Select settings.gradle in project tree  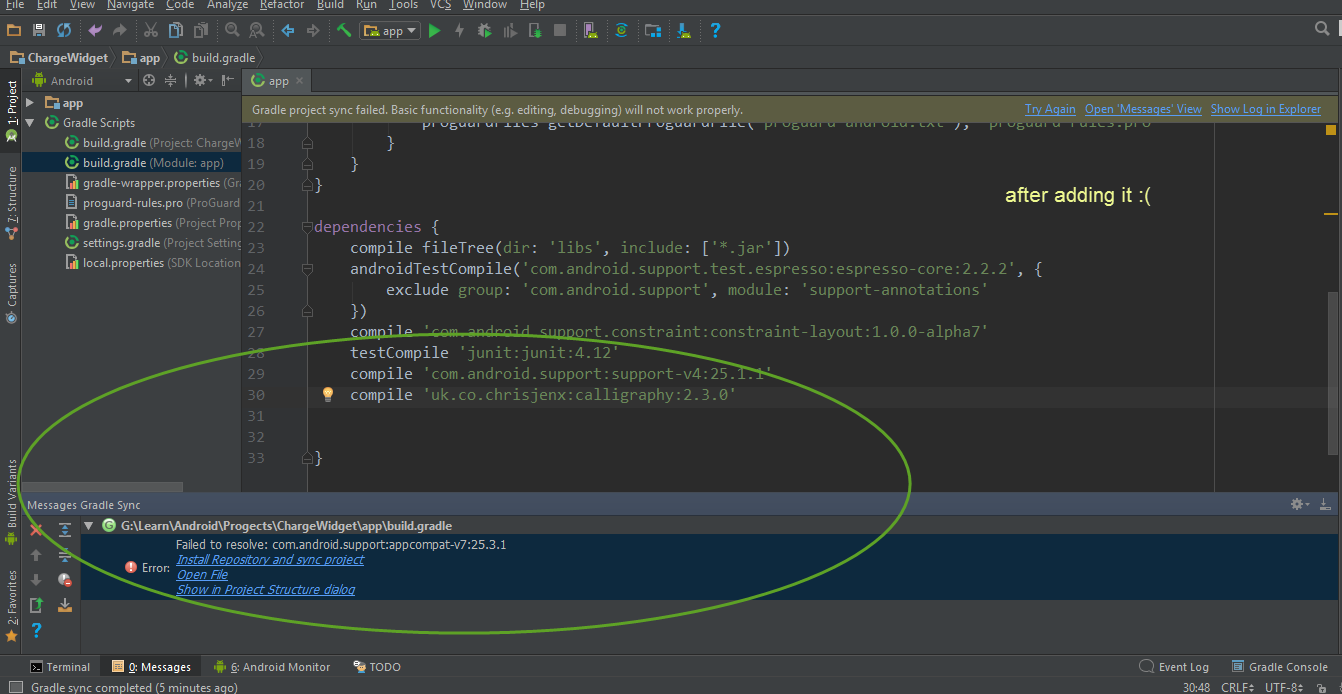pyautogui.click(x=153, y=243)
